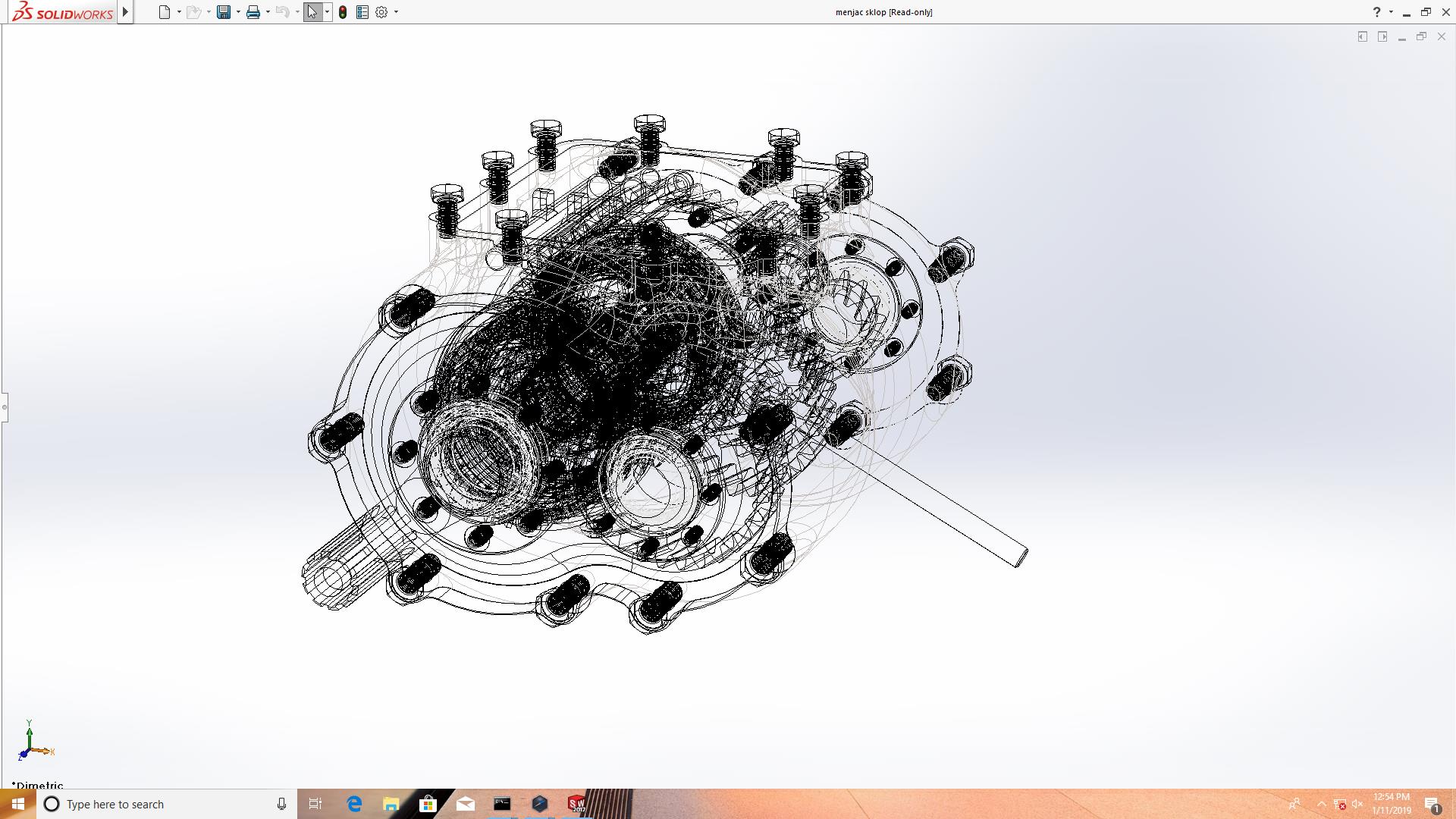The width and height of the screenshot is (1456, 819).
Task: Expand the Help dropdown arrow
Action: [x=1391, y=12]
